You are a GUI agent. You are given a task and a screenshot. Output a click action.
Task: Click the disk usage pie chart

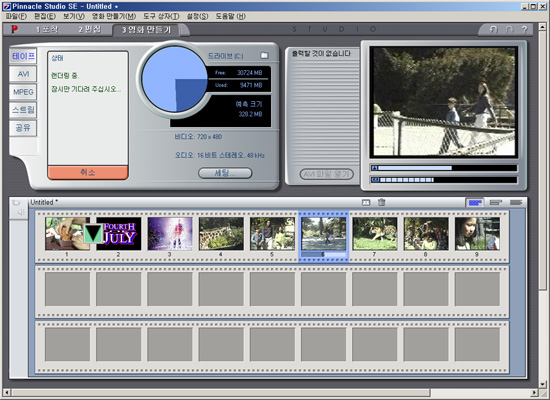pyautogui.click(x=174, y=79)
